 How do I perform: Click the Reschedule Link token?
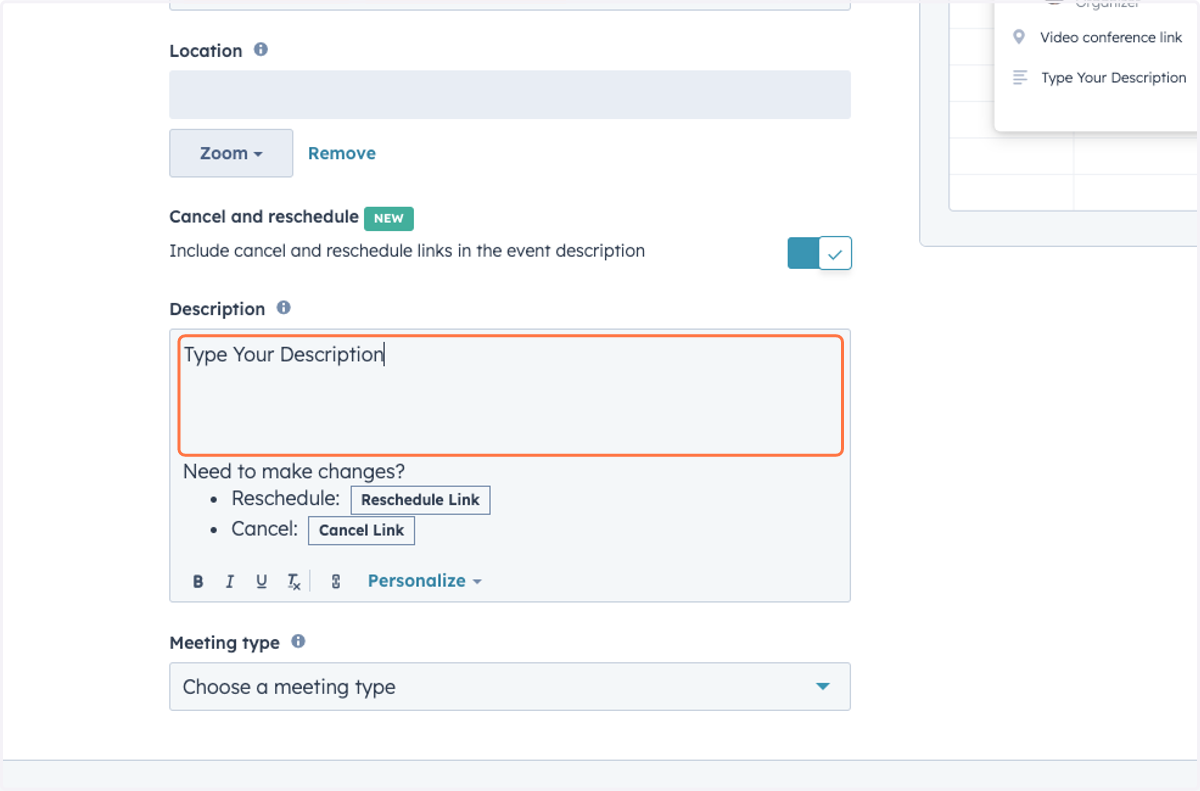(x=421, y=500)
